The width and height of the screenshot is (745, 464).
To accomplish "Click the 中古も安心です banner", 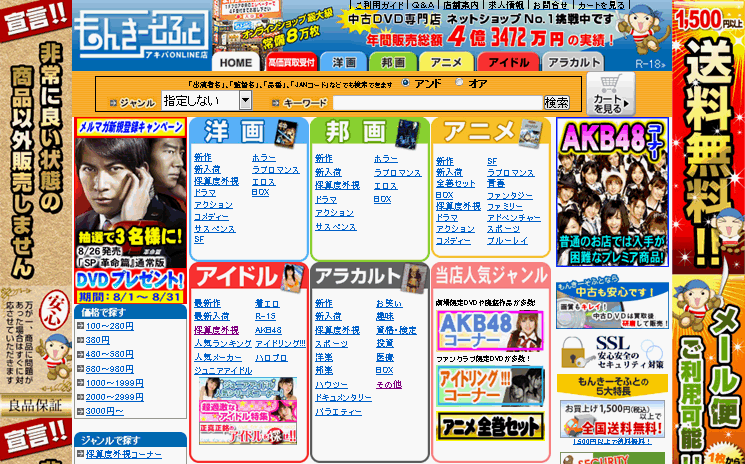I will [612, 305].
